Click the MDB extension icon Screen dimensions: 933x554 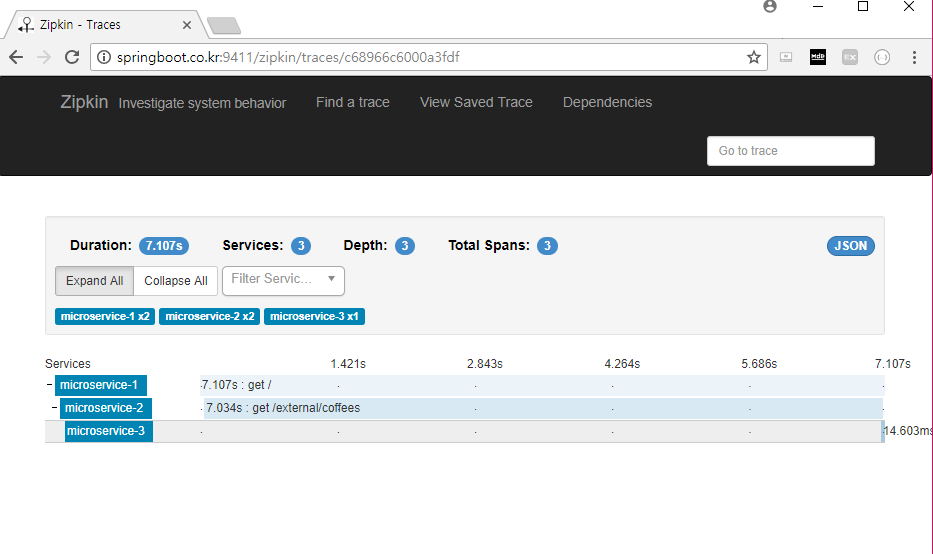pos(818,57)
